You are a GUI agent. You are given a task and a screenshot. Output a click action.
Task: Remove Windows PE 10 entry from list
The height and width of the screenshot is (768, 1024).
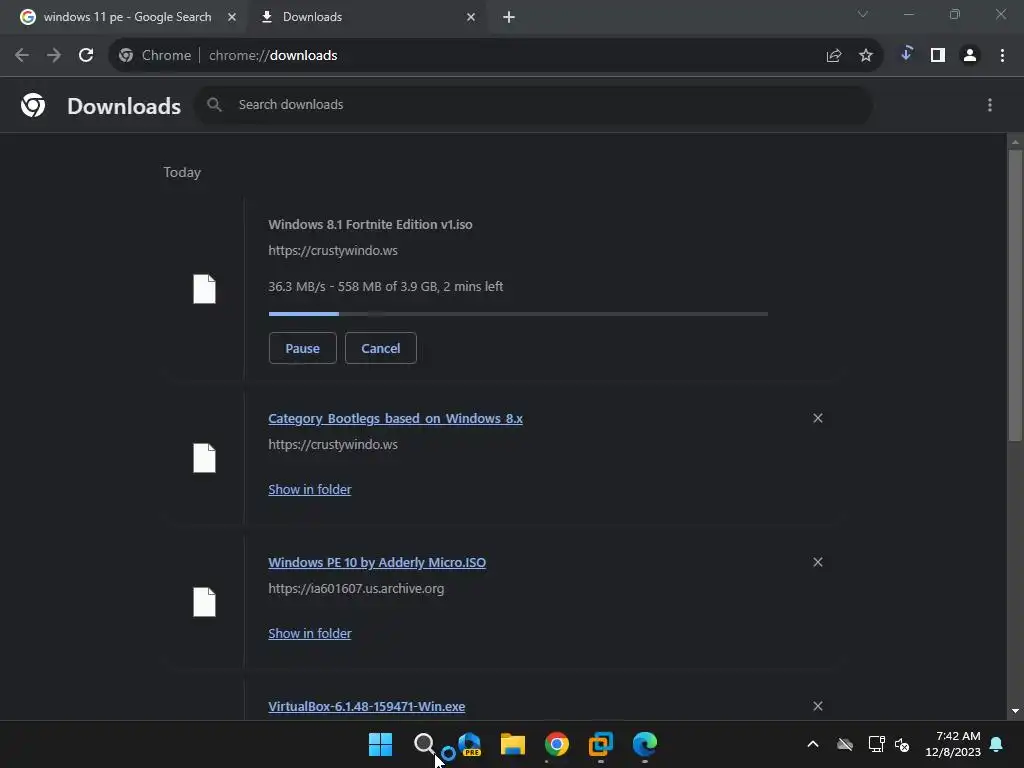click(818, 562)
